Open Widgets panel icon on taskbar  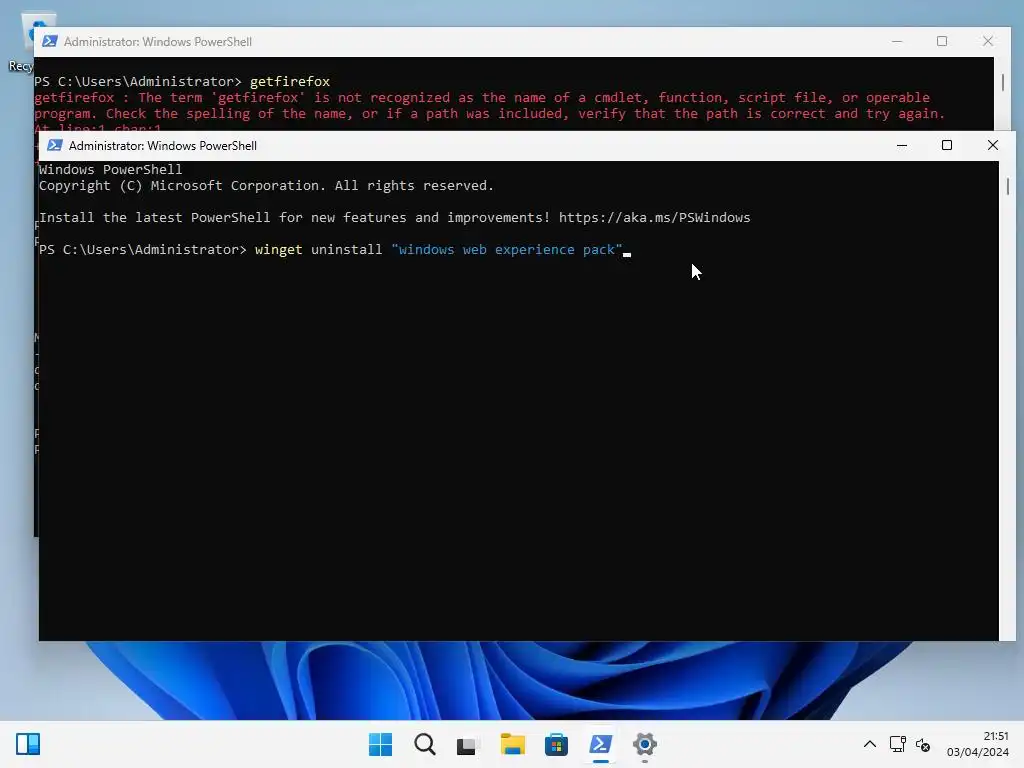pyautogui.click(x=28, y=744)
